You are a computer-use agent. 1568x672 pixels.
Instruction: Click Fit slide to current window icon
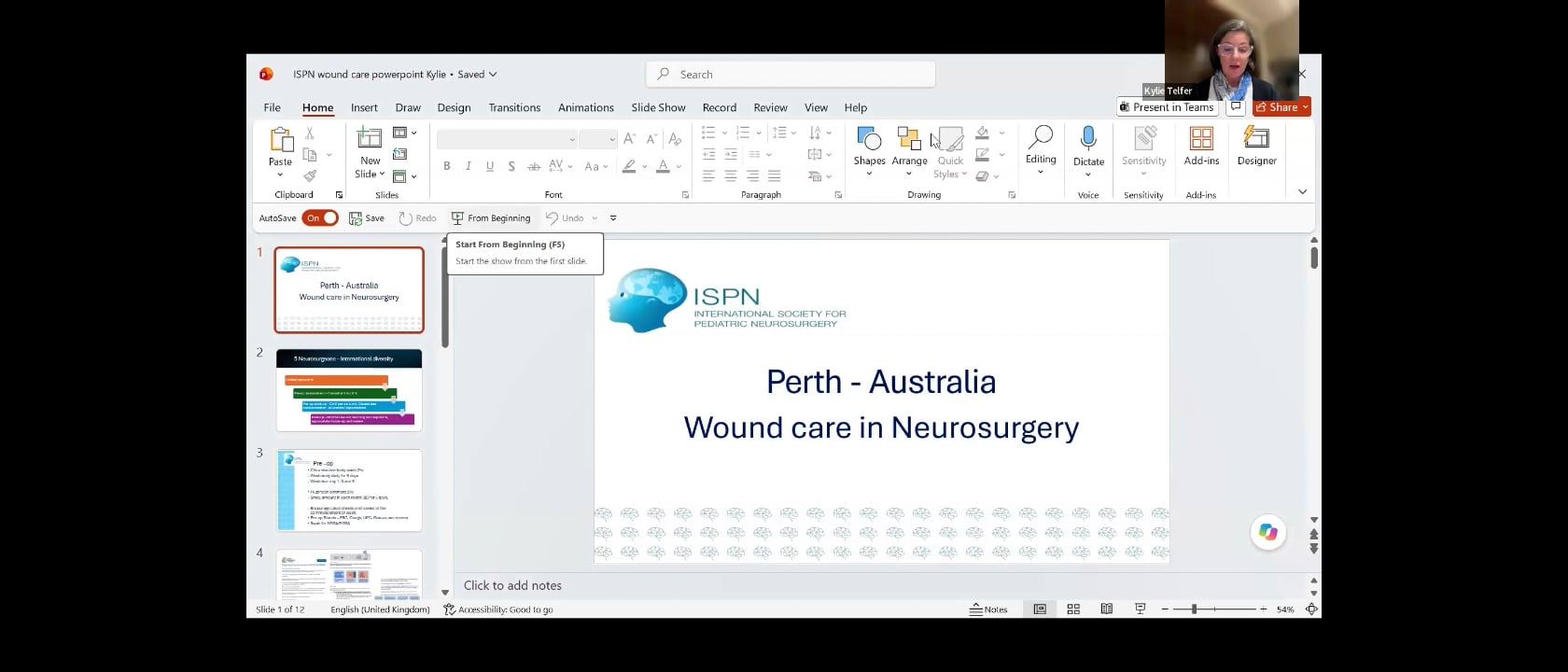pyautogui.click(x=1311, y=609)
